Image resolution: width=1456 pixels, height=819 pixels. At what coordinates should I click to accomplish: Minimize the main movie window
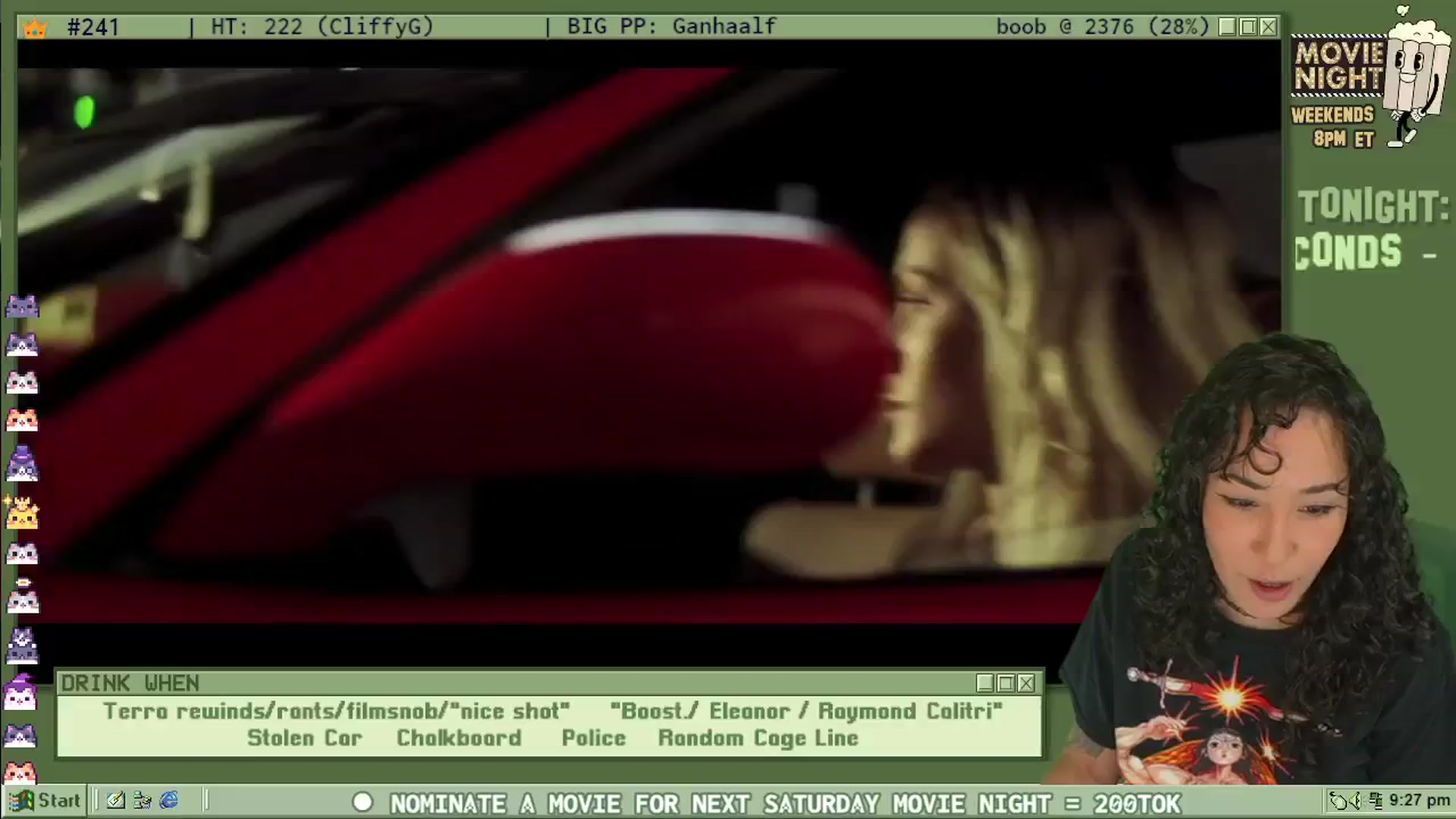(1228, 27)
